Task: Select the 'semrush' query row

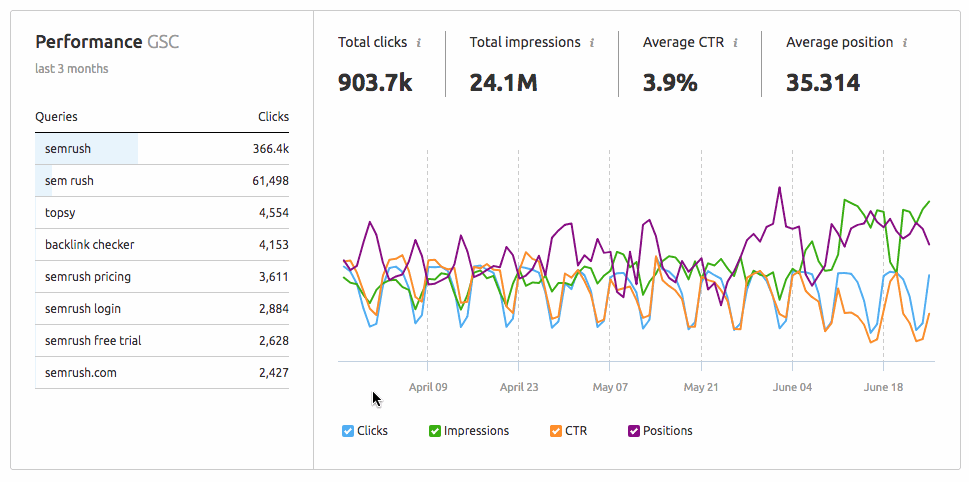Action: [162, 149]
